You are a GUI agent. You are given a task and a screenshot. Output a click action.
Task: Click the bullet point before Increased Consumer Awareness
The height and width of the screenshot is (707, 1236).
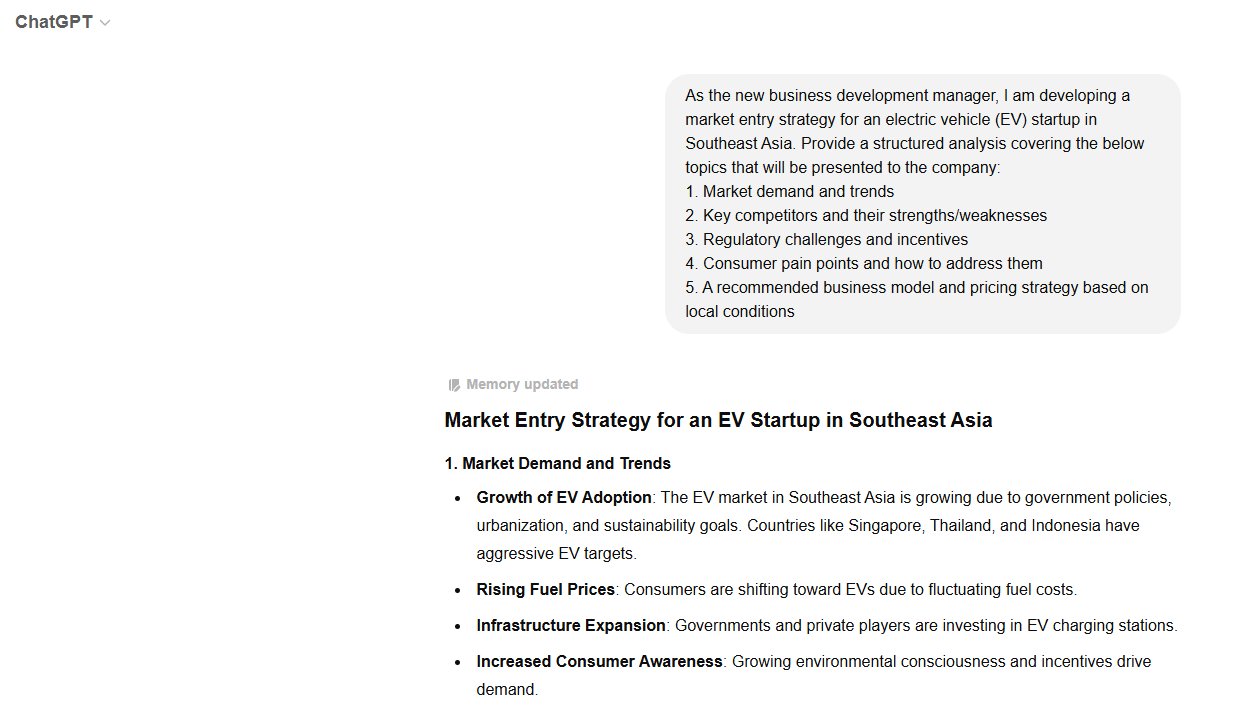(x=458, y=662)
